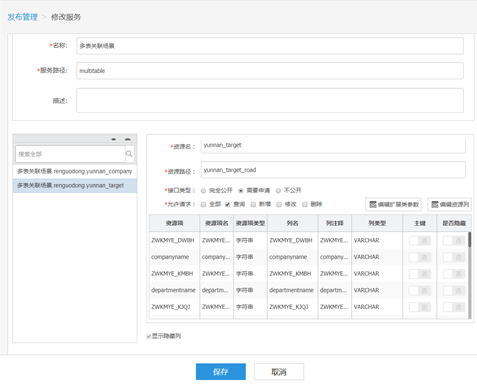Toggle 主键 switch for ZWKMYE_DWBH row
Viewport: 477px width, 390px height.
pyautogui.click(x=420, y=240)
